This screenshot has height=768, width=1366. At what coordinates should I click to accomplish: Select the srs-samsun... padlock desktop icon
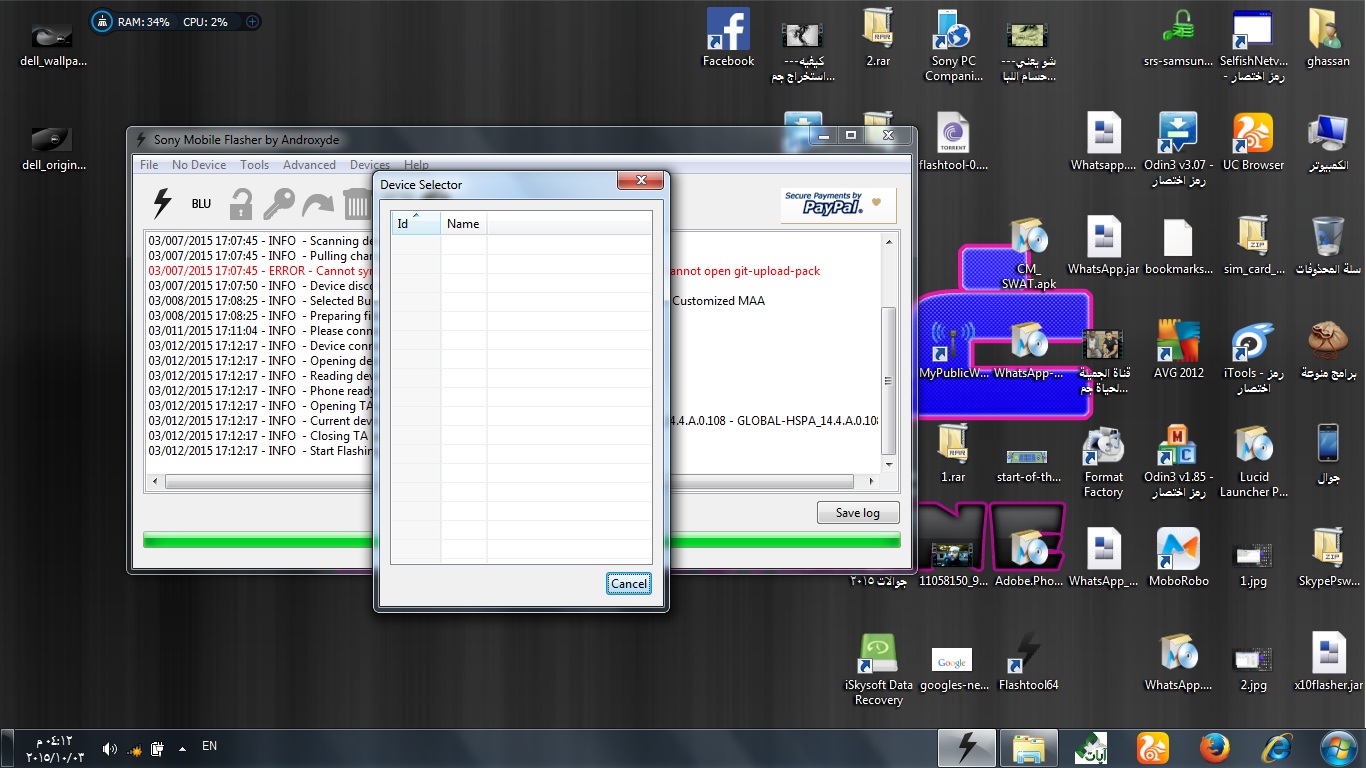coord(1178,39)
